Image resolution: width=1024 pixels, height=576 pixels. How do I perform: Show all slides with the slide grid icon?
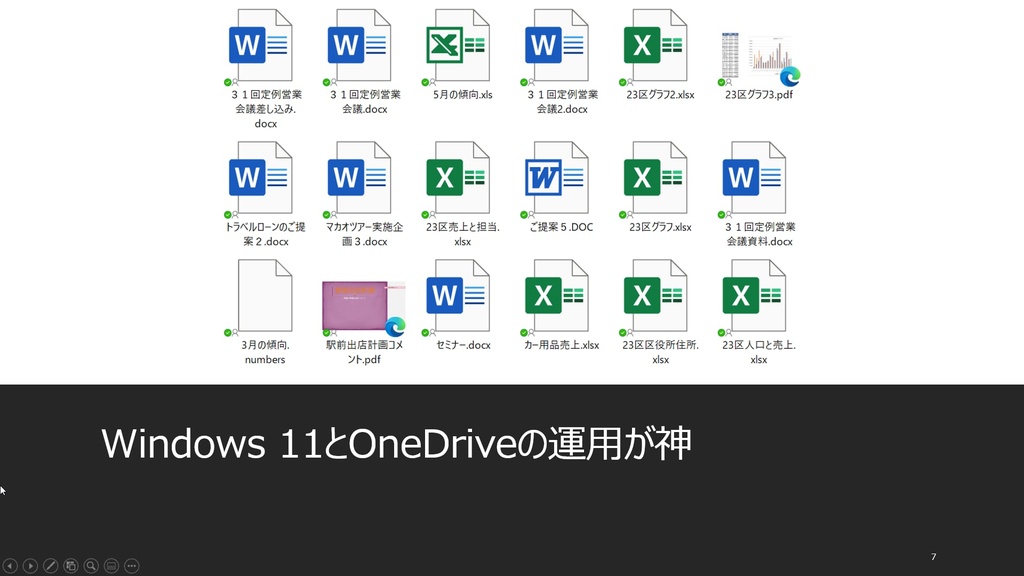click(71, 566)
